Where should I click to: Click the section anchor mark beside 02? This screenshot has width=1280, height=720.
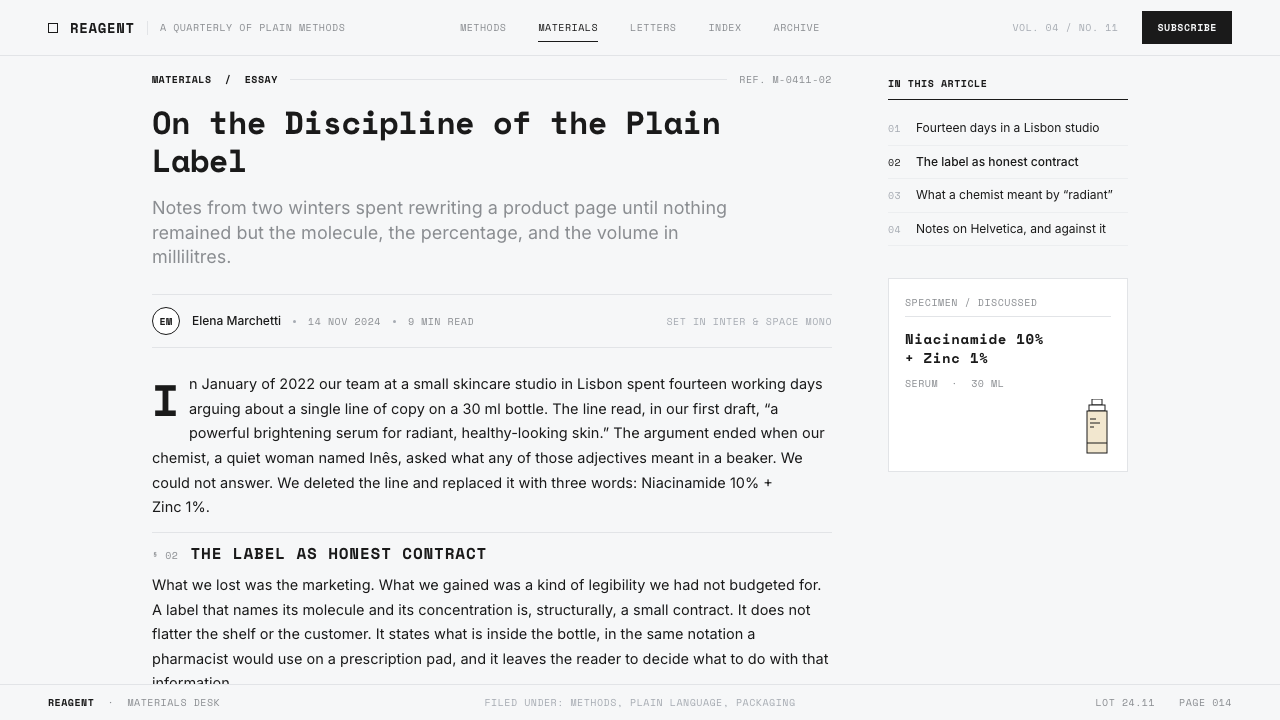(155, 555)
